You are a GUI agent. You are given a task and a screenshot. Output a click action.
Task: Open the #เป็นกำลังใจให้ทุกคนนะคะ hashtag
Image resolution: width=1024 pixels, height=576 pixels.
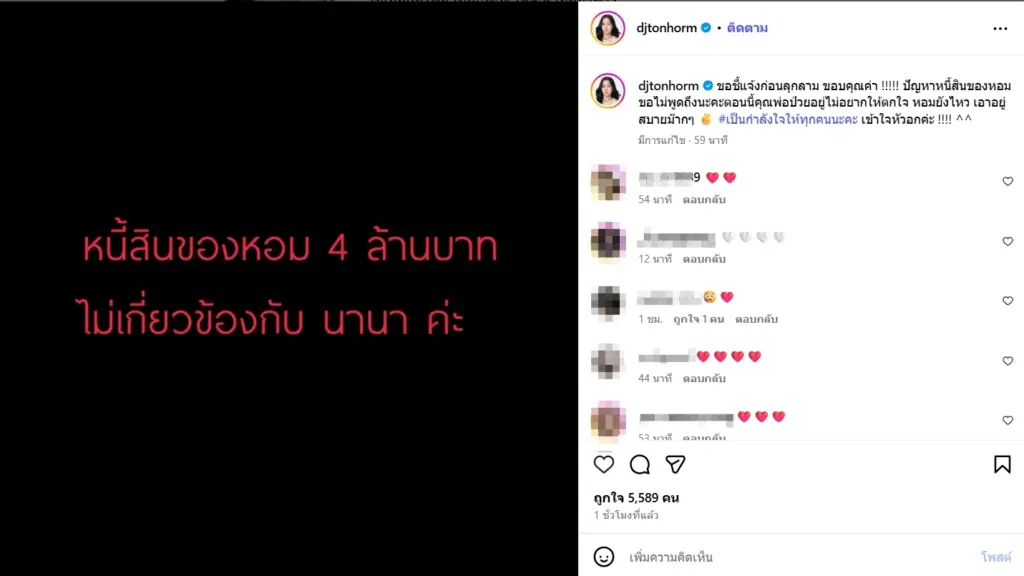[788, 119]
